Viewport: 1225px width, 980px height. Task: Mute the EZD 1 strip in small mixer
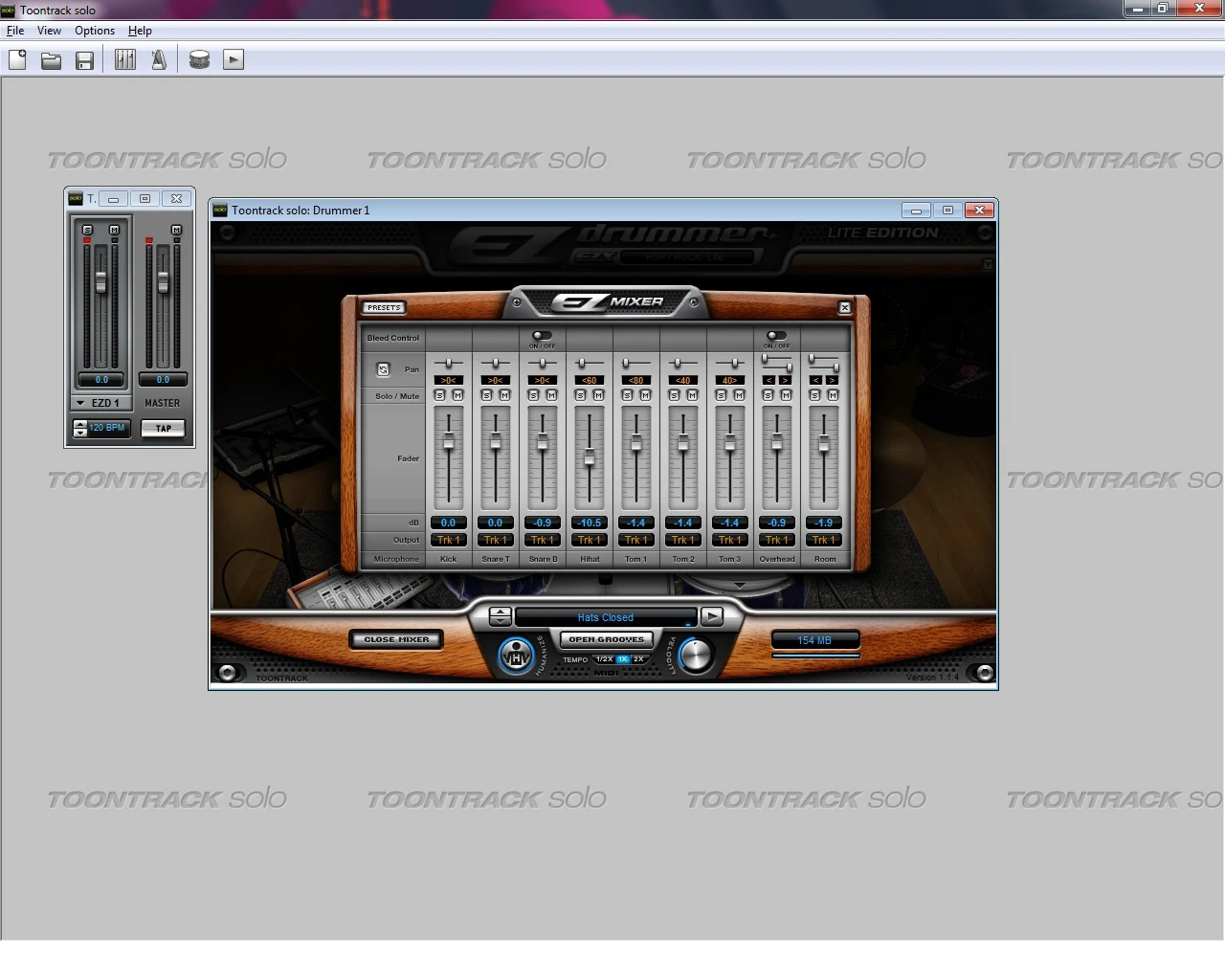coord(114,230)
